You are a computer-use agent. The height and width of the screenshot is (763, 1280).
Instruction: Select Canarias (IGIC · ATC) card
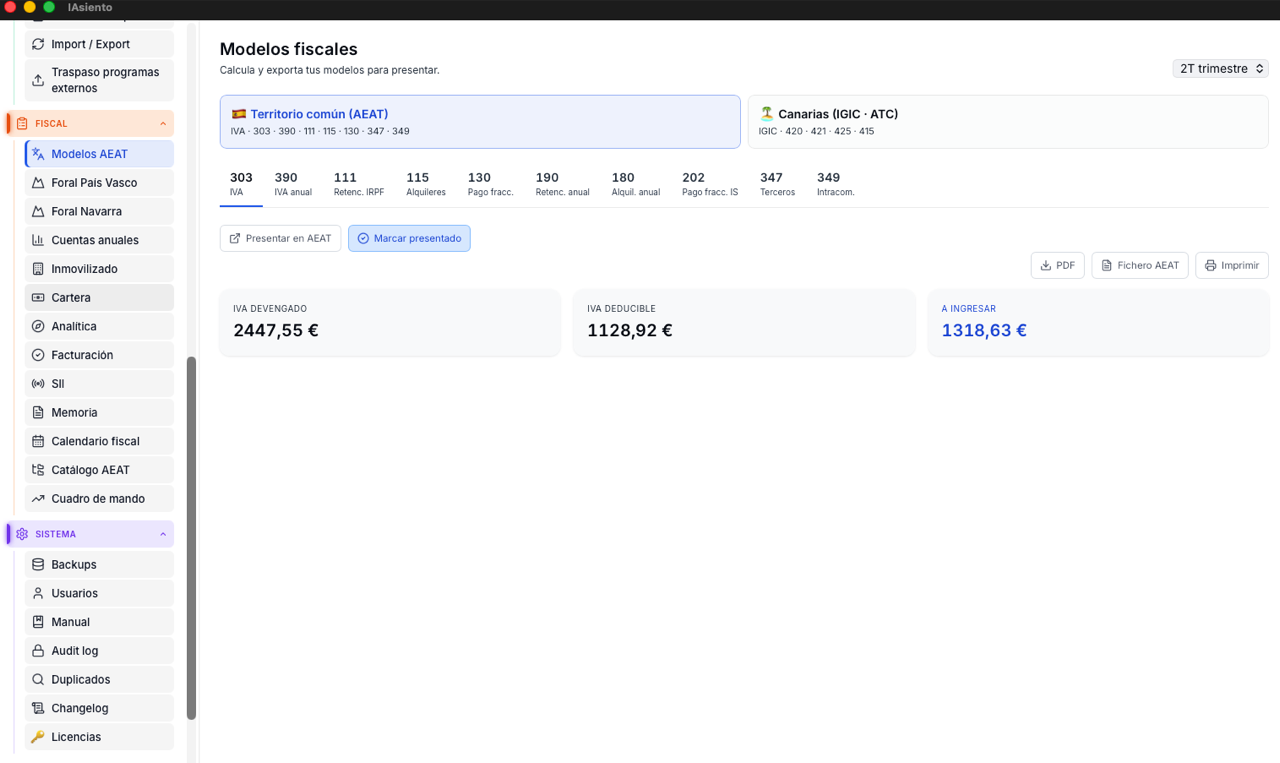(x=1008, y=122)
